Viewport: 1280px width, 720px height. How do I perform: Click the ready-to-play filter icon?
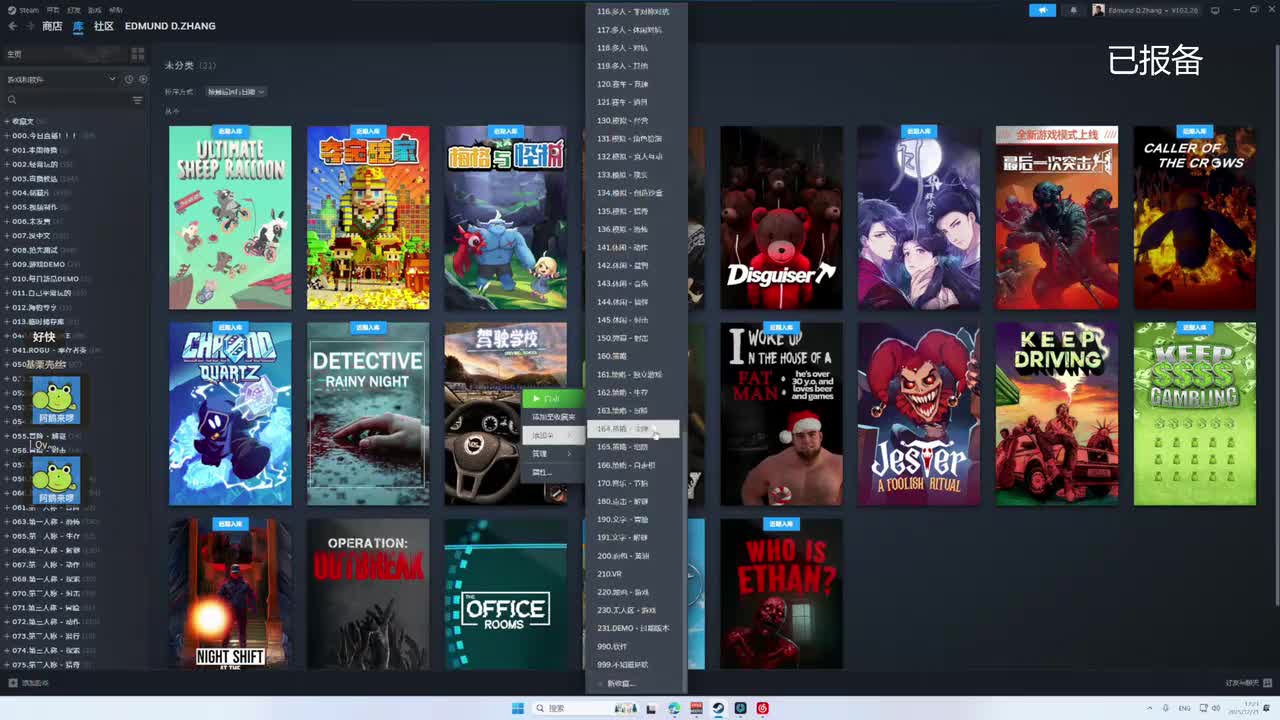tap(143, 79)
